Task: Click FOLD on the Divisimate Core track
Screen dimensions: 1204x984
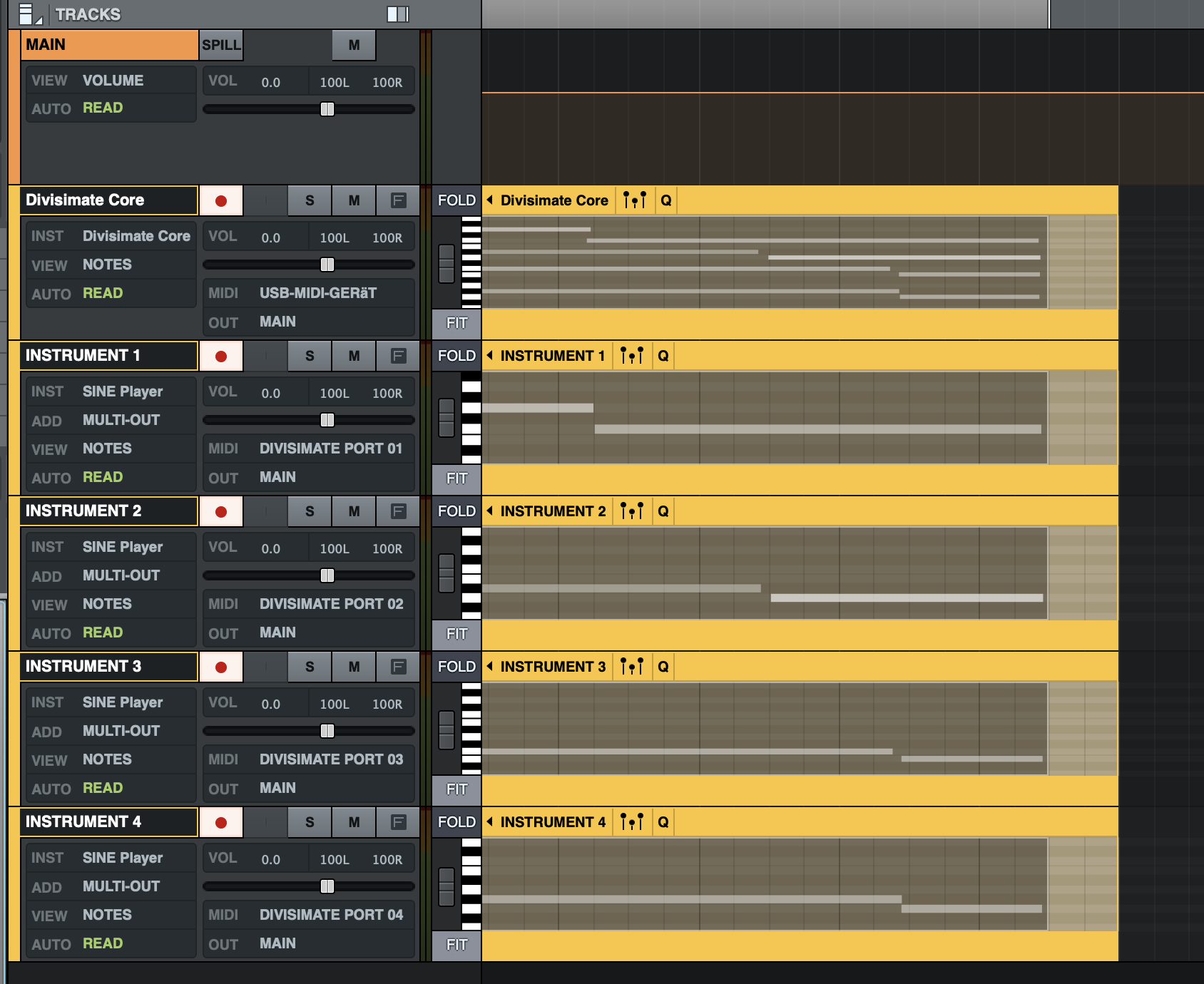Action: pos(456,201)
